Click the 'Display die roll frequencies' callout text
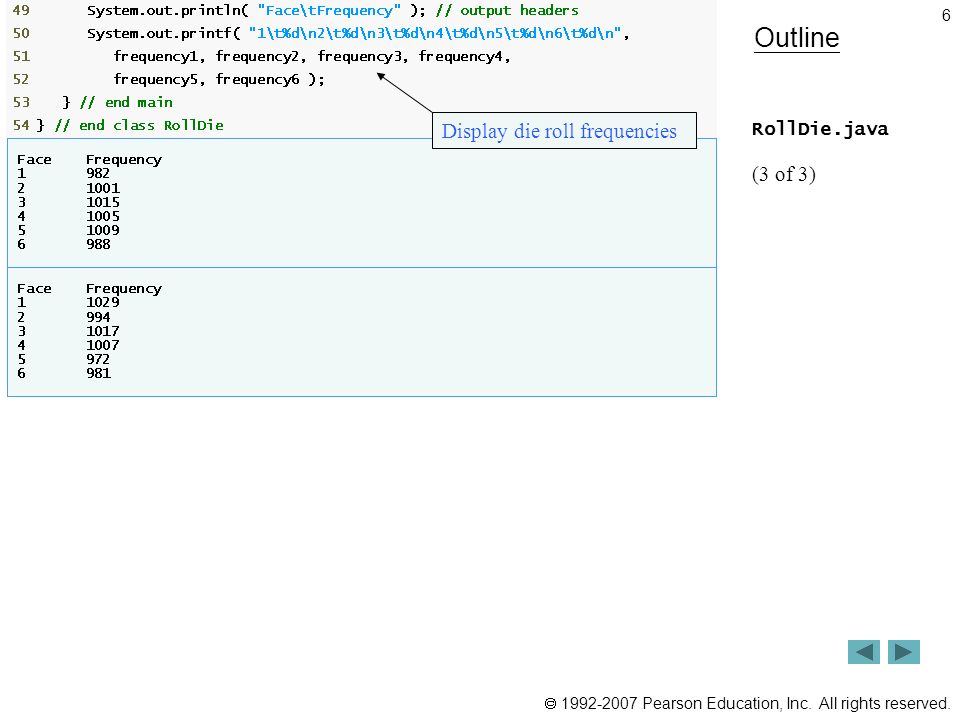The height and width of the screenshot is (720, 960). 559,131
